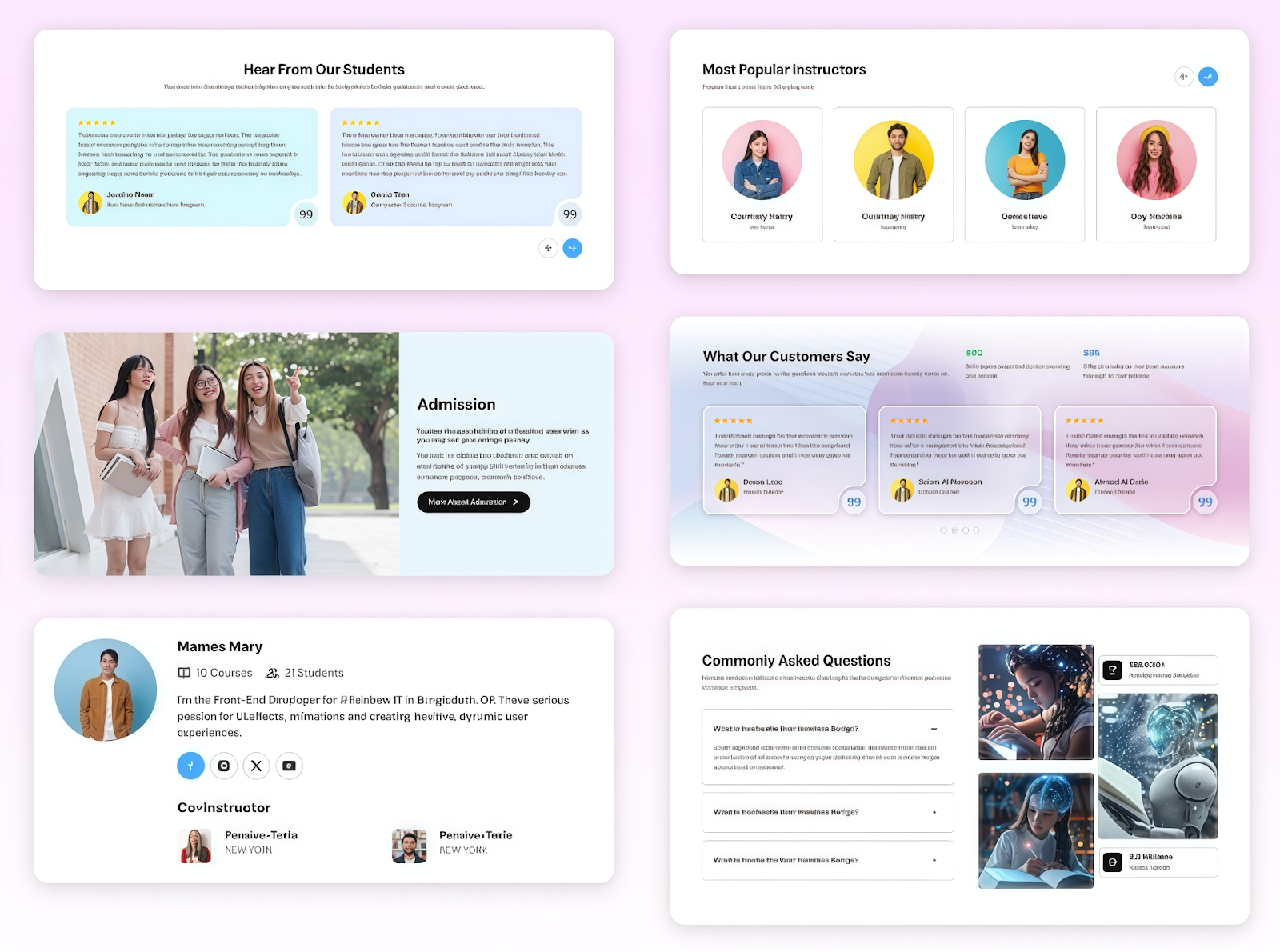Open the YouTube social icon
The height and width of the screenshot is (952, 1280).
(289, 766)
